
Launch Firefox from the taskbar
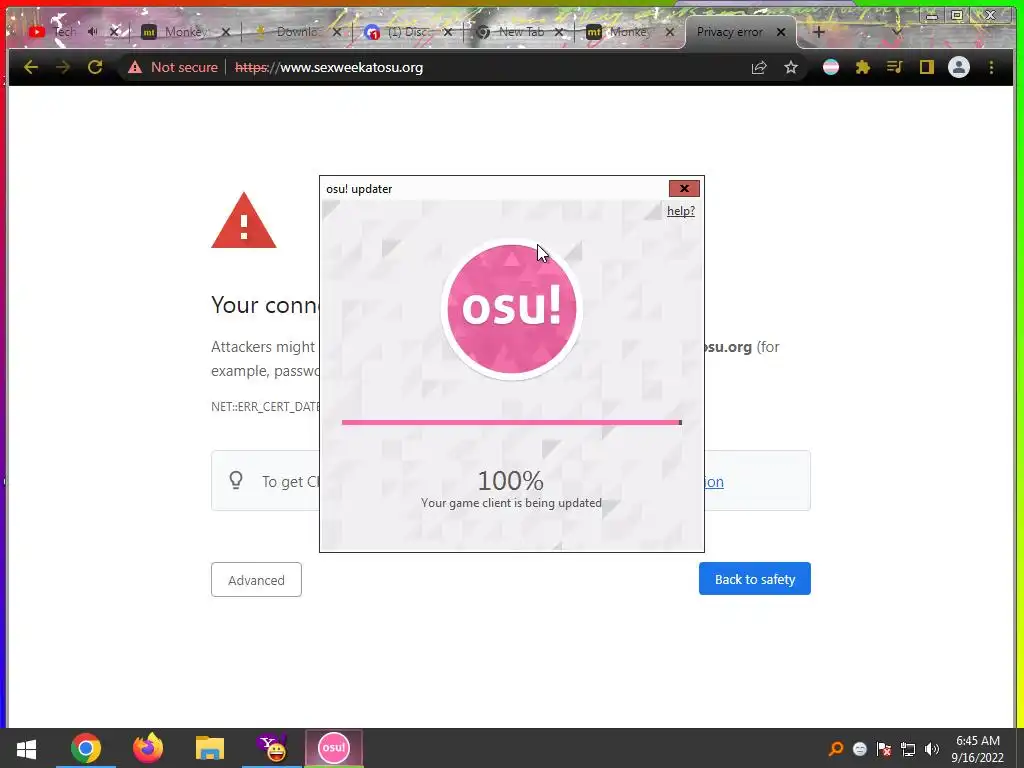pyautogui.click(x=148, y=748)
